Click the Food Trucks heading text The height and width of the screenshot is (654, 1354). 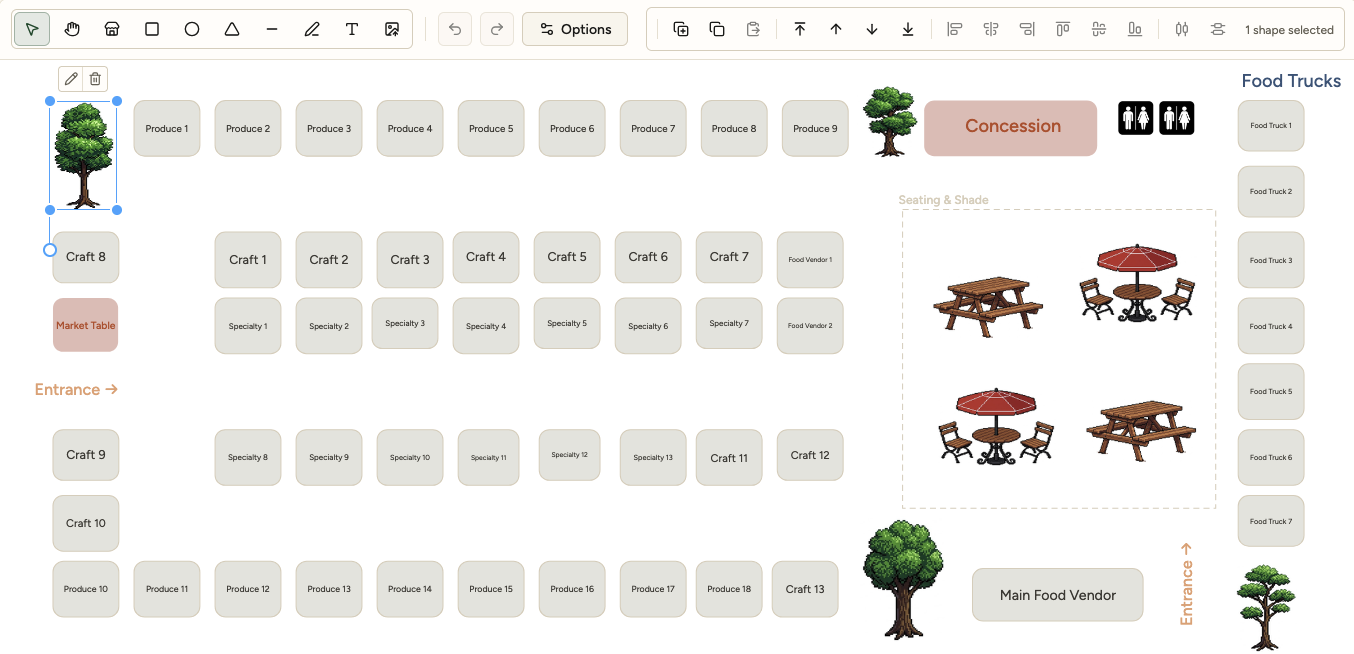click(1291, 81)
